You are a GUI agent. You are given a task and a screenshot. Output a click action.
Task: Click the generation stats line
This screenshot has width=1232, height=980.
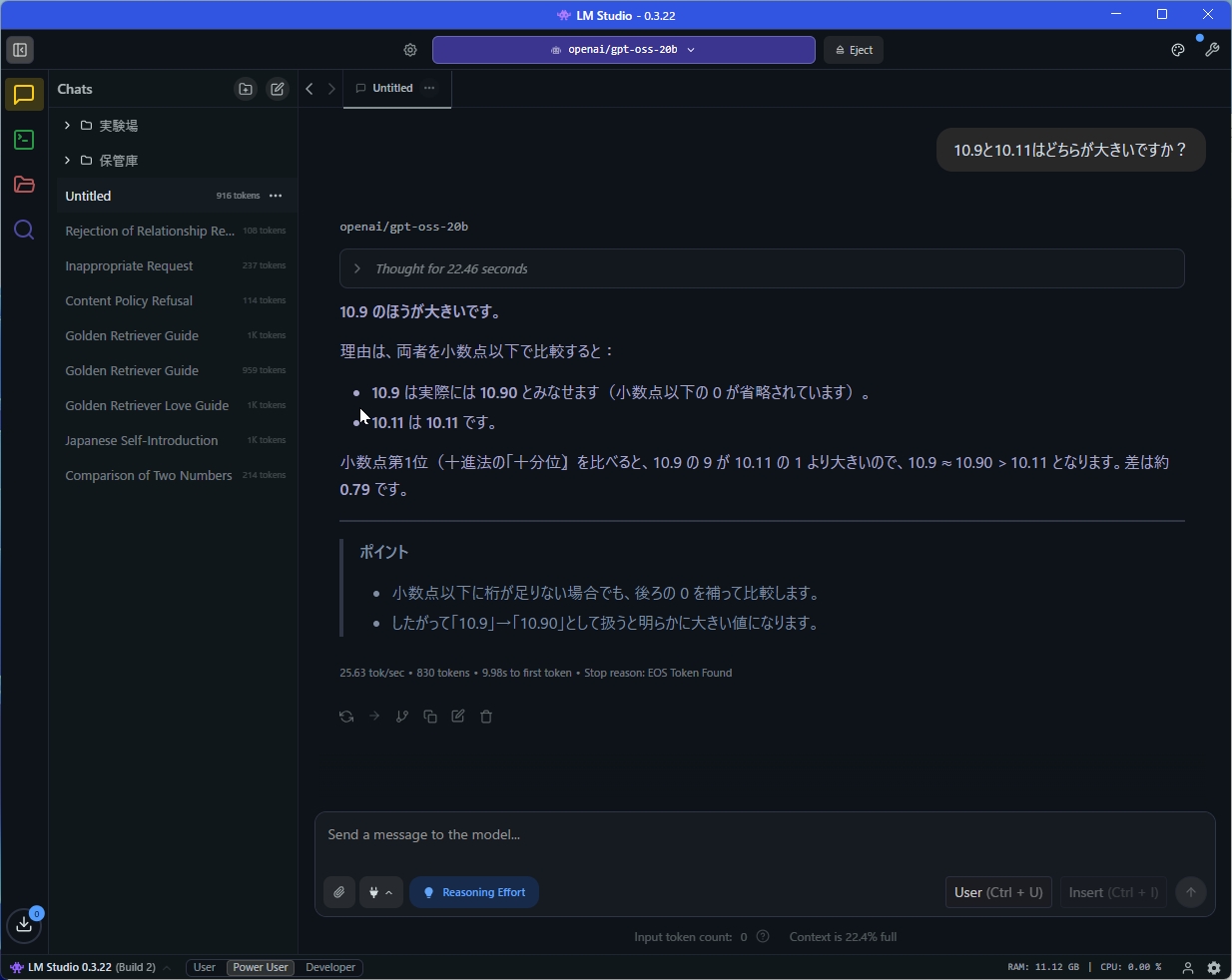click(536, 673)
